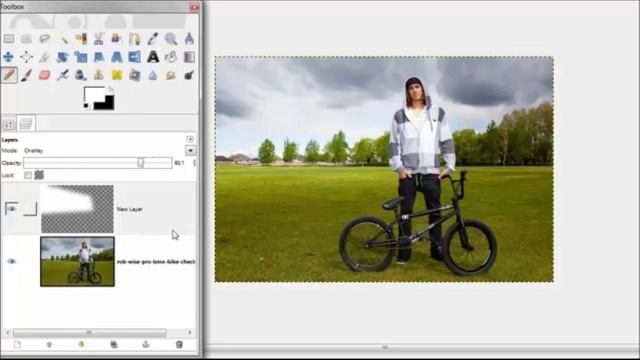Select the Paths tool
This screenshot has height=360, width=640.
coord(134,39)
